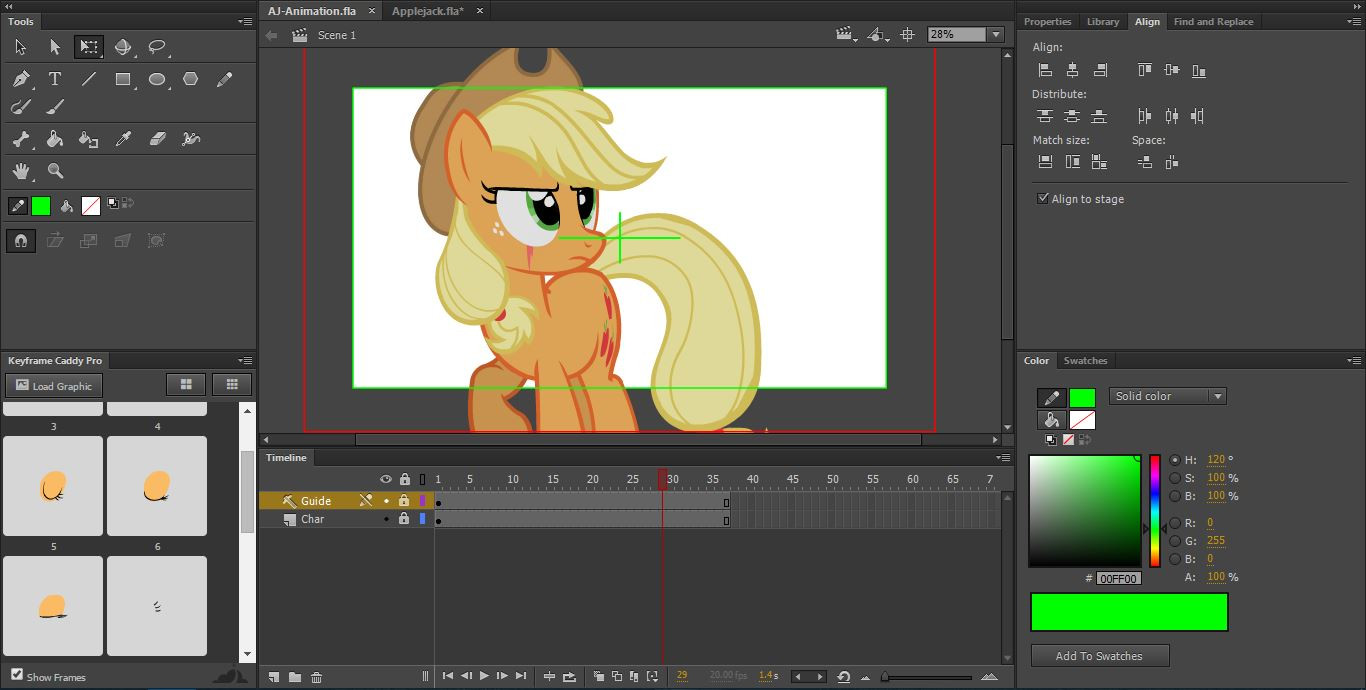Open the Solid color type dropdown
1366x690 pixels.
[x=1168, y=396]
